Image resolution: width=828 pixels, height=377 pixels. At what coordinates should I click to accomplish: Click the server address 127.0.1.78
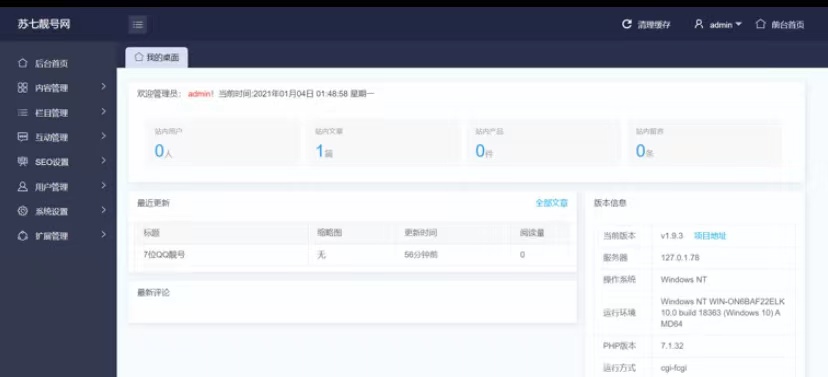(680, 258)
